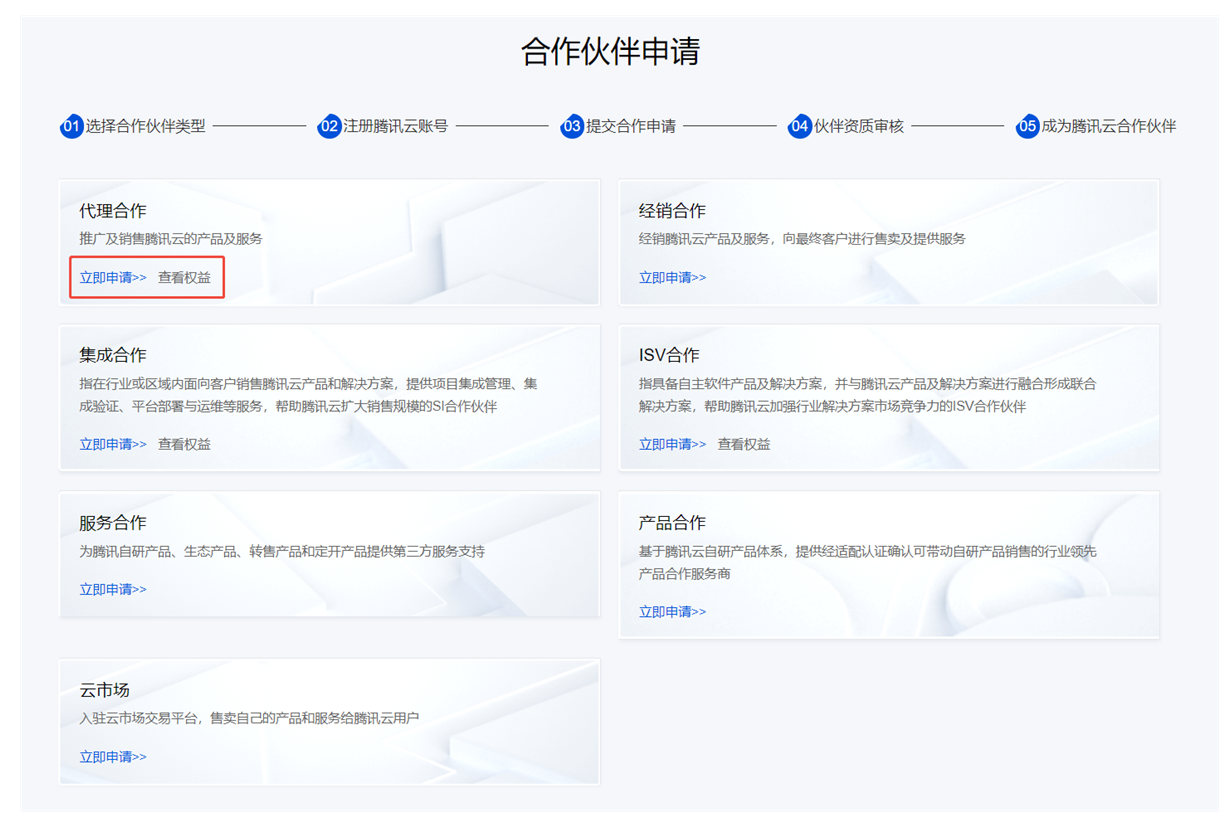
Task: Click the 05 step number badge
Action: (x=1027, y=127)
